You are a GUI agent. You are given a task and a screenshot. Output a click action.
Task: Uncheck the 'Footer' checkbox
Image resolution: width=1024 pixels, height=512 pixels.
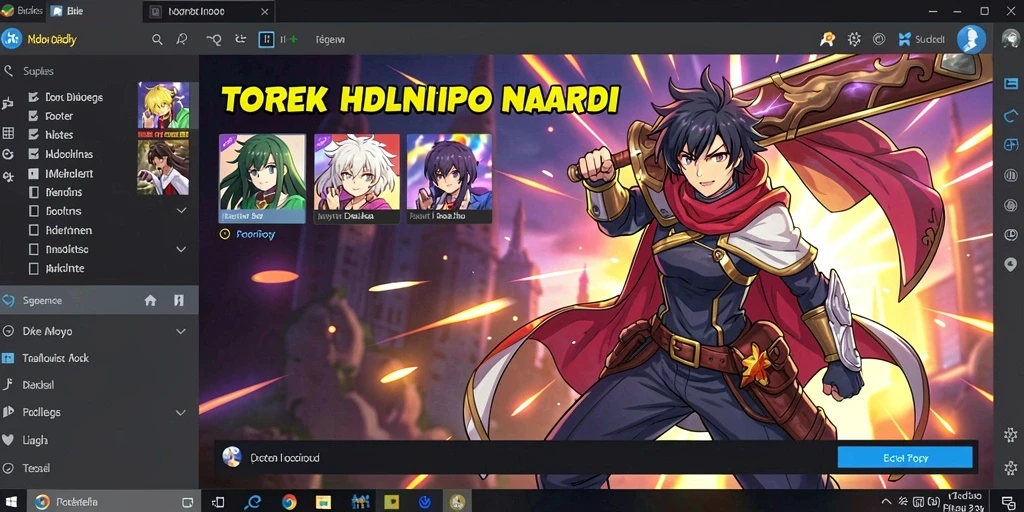pyautogui.click(x=34, y=116)
